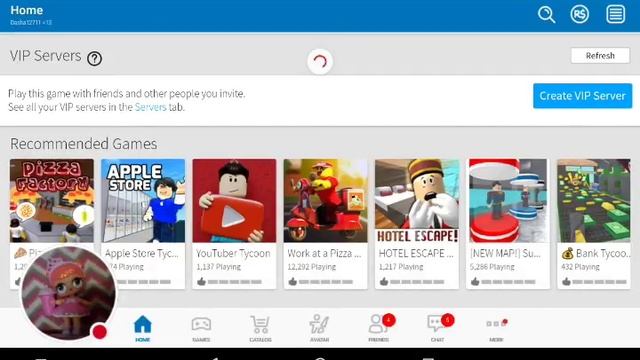Viewport: 640px width, 360px height.
Task: Switch to the Games tab
Action: pyautogui.click(x=201, y=329)
